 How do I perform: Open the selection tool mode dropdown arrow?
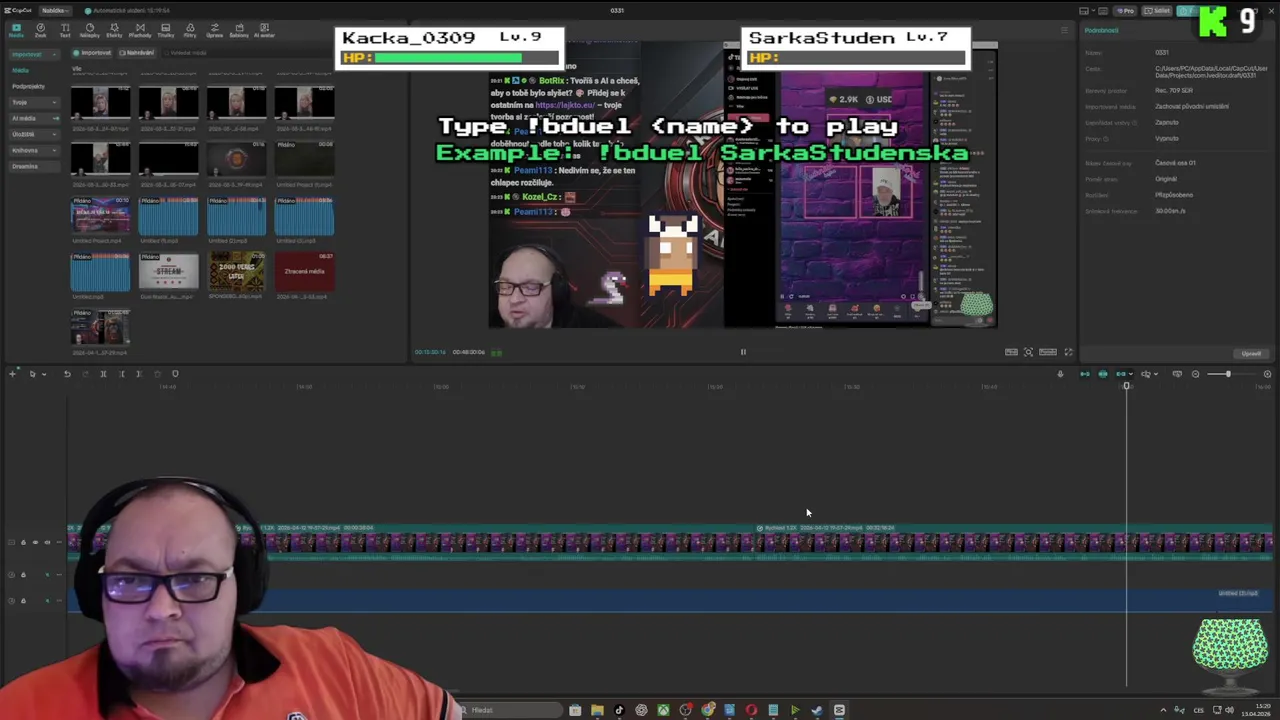click(44, 374)
